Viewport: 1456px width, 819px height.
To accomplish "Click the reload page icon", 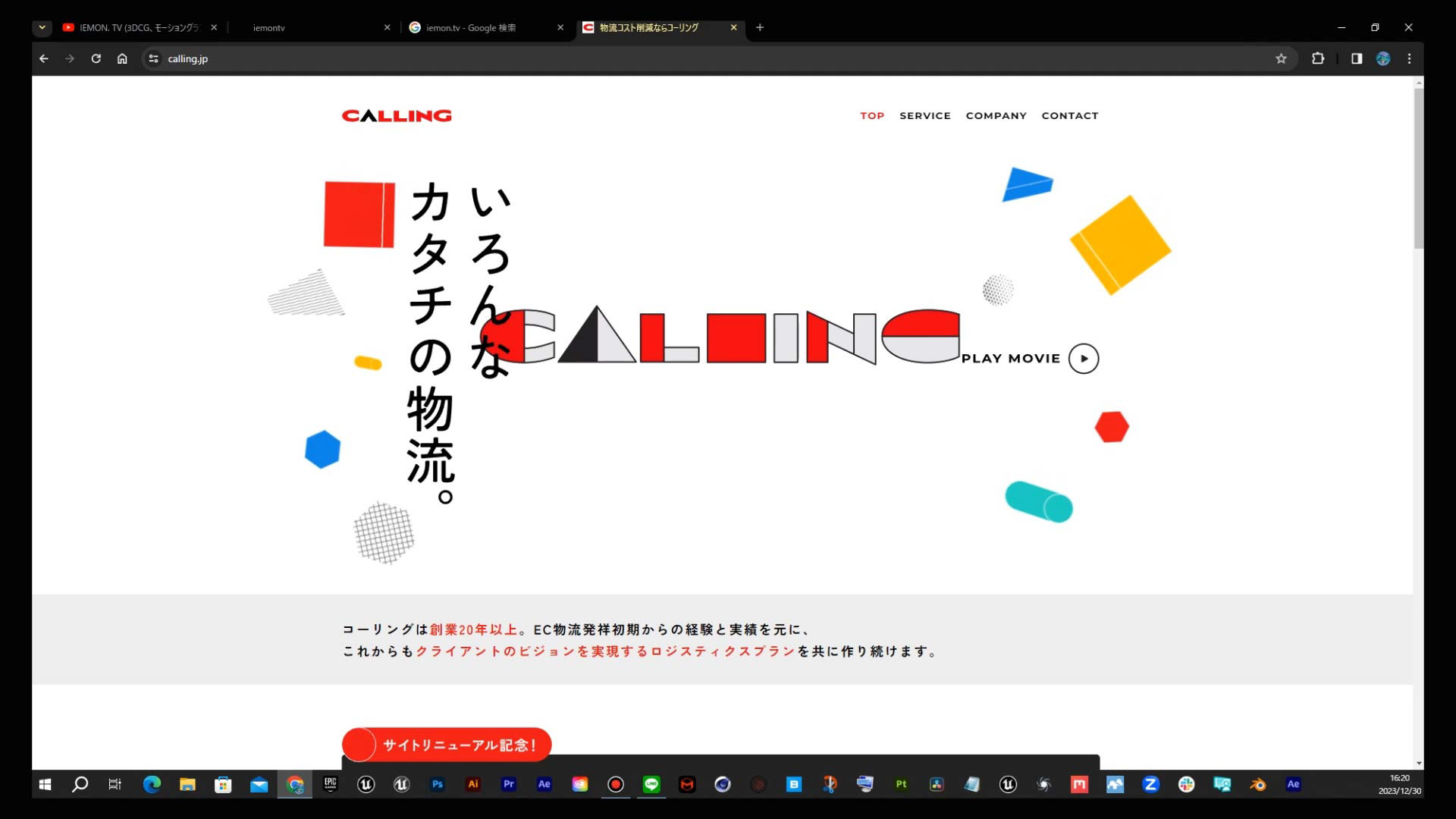I will (x=96, y=58).
